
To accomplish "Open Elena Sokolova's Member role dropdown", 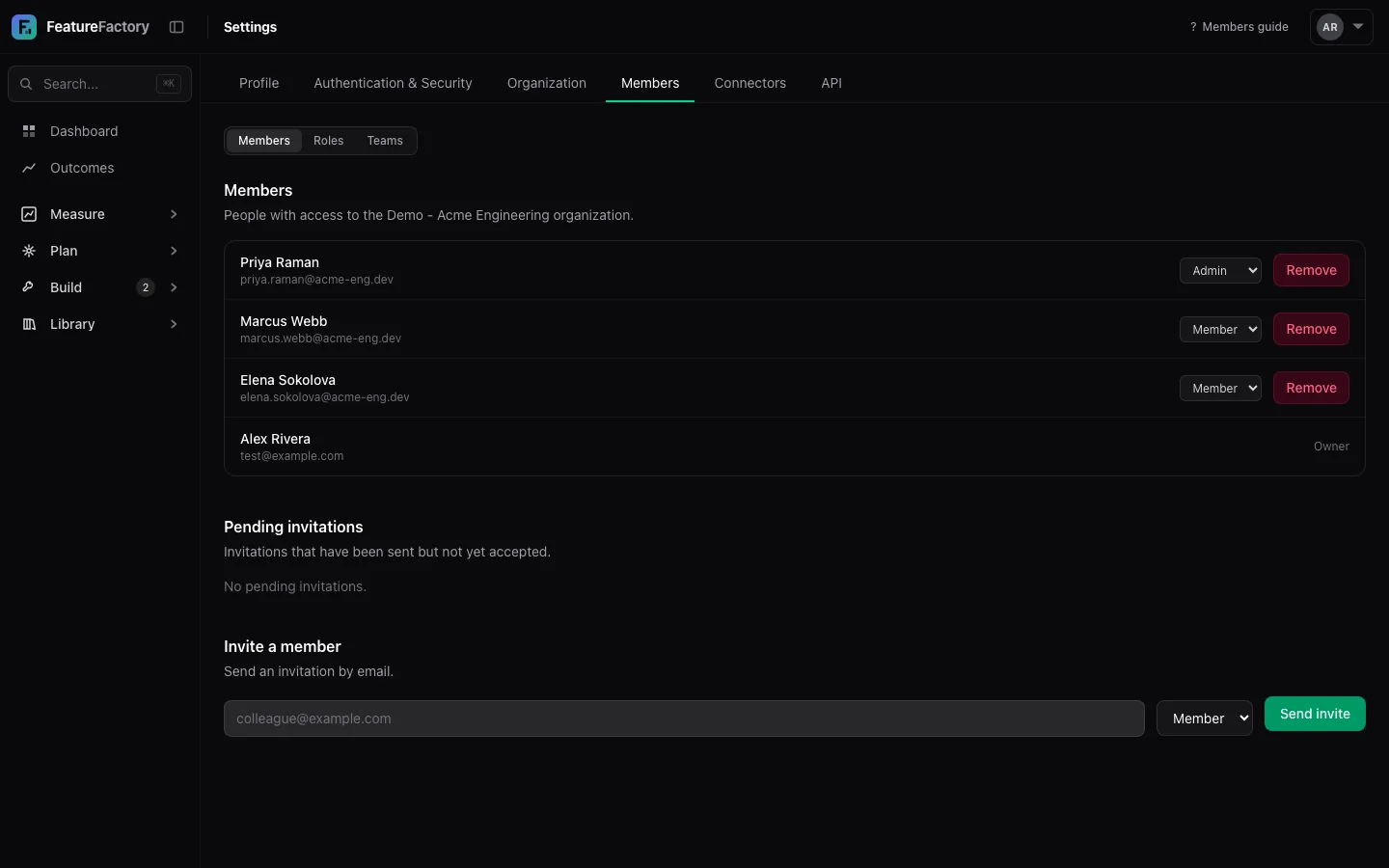I will click(x=1220, y=389).
